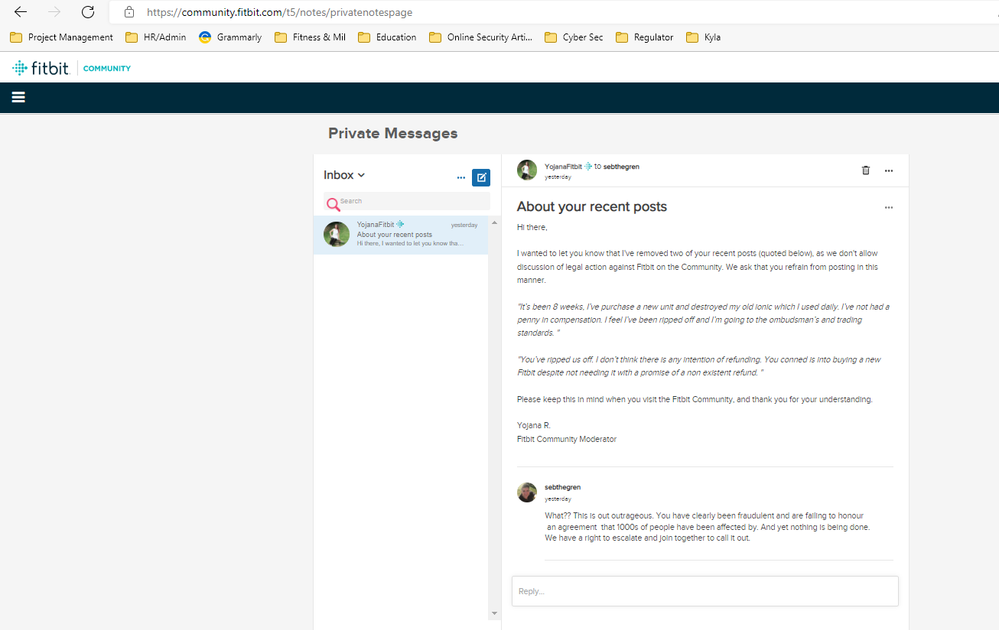Viewport: 999px width, 630px height.
Task: Open ellipsis options beside message title
Action: pos(889,208)
